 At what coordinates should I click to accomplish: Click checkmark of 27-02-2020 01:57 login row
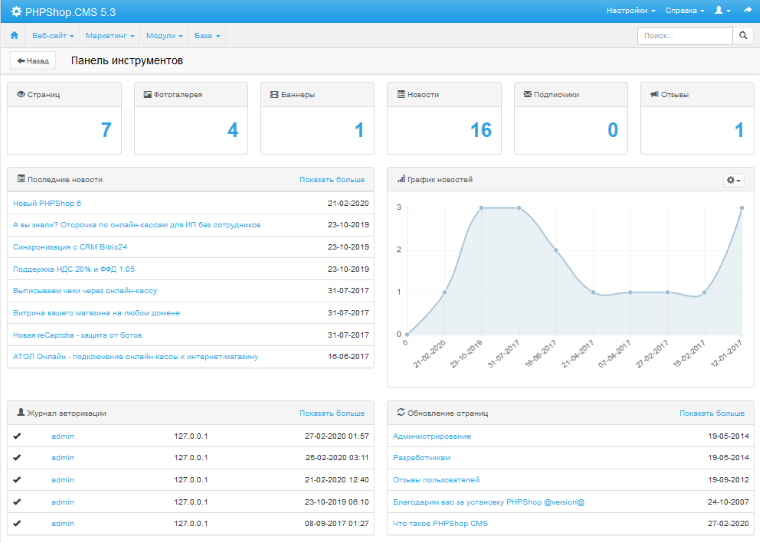(17, 436)
